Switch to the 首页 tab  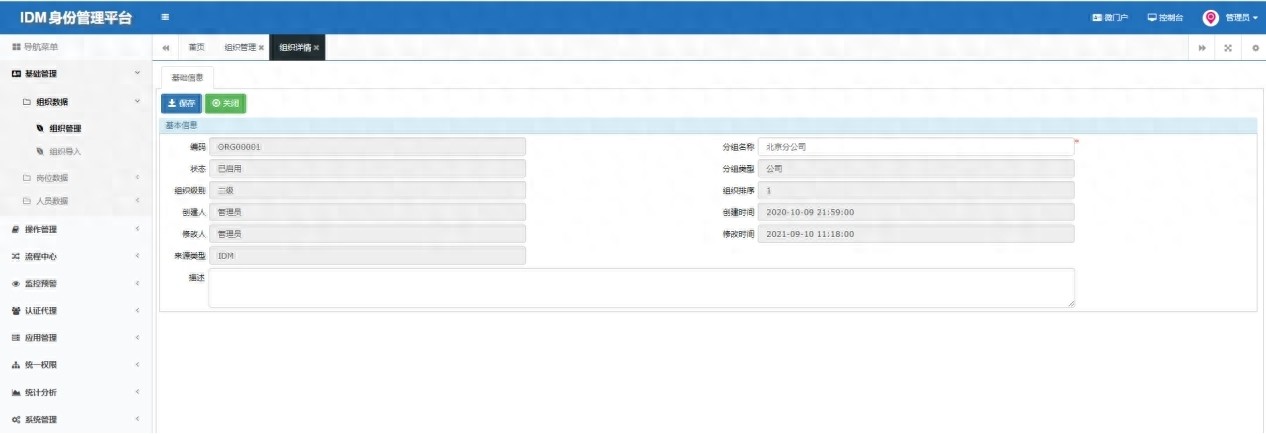click(x=197, y=48)
